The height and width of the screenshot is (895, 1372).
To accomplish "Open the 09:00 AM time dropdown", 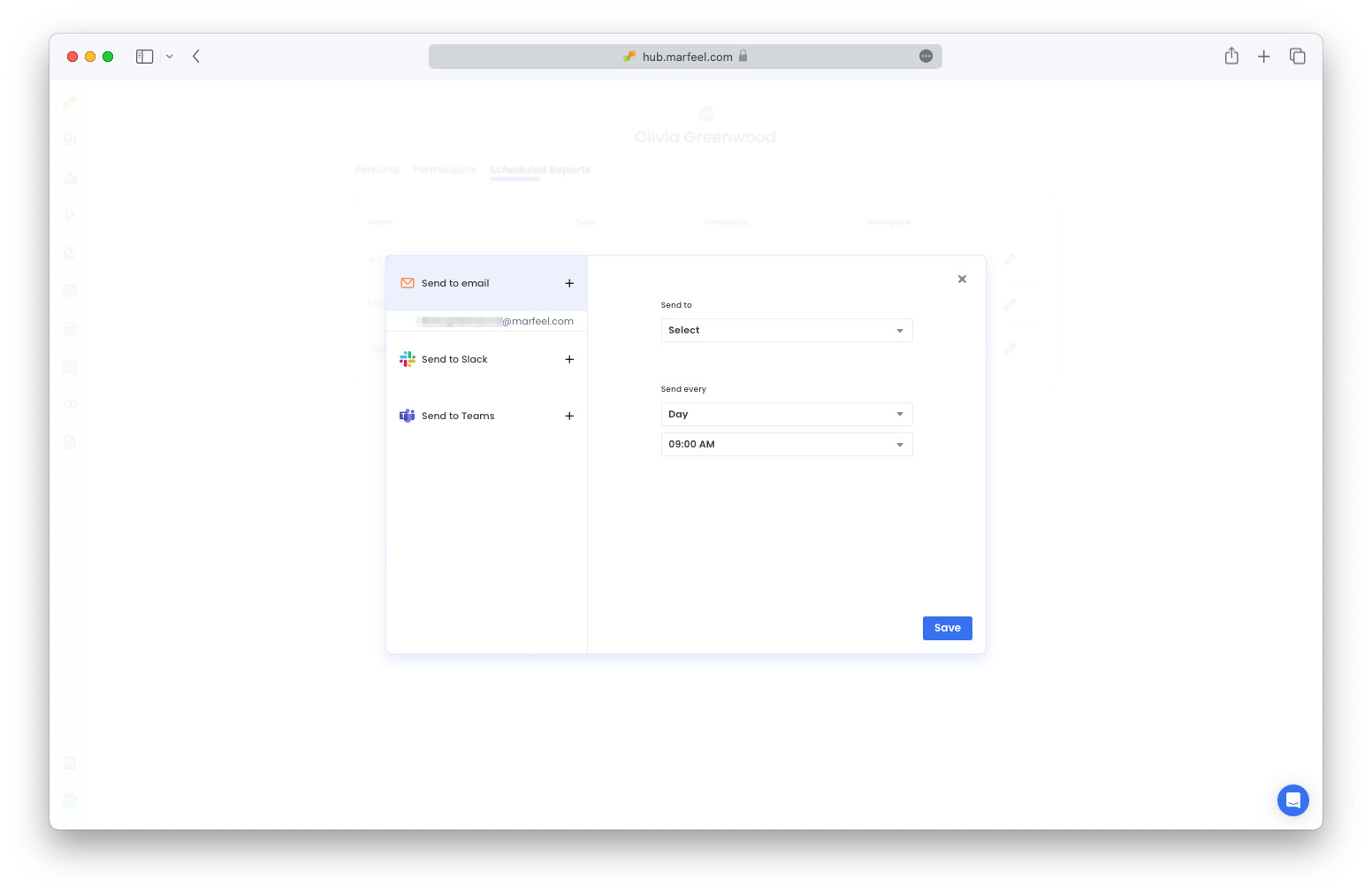I will pos(786,444).
